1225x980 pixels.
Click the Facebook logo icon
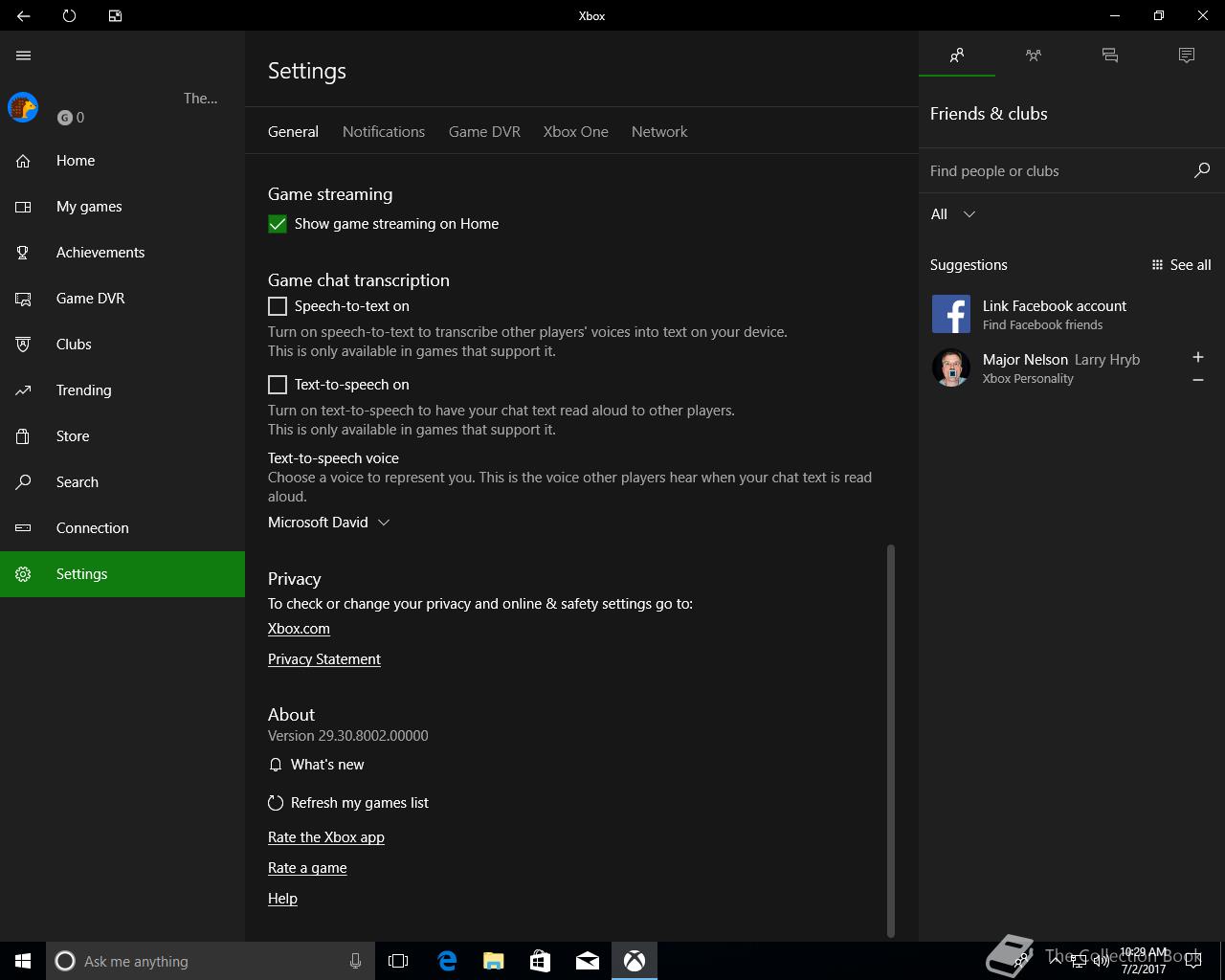click(x=951, y=314)
